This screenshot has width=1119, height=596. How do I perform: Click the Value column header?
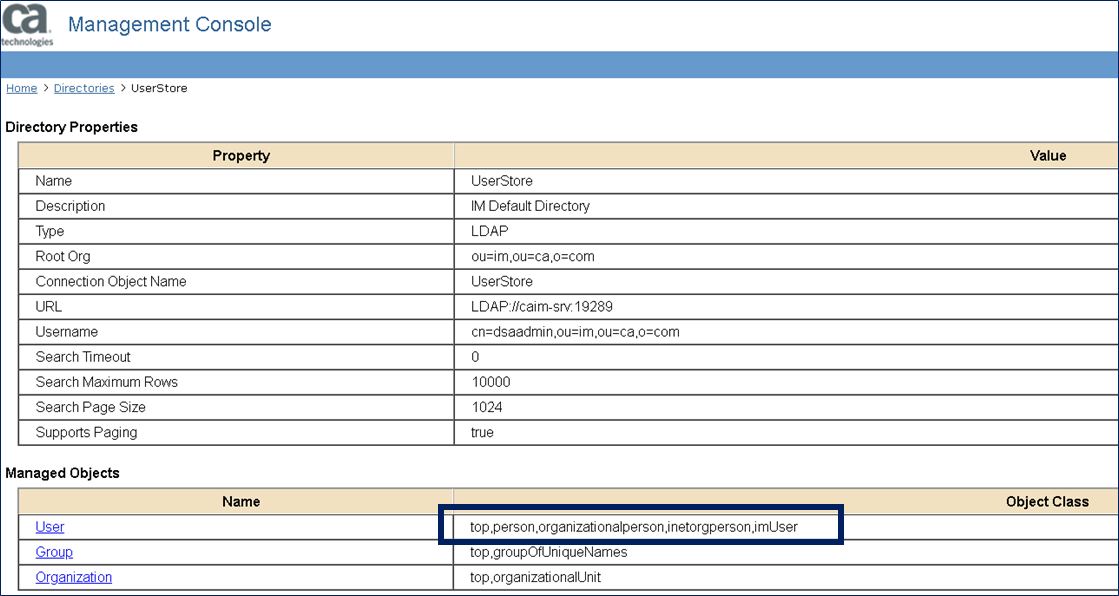pos(1048,156)
